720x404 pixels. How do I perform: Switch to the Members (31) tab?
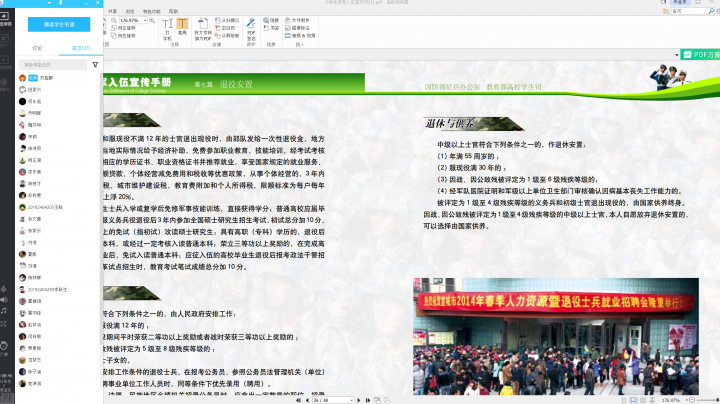point(81,47)
